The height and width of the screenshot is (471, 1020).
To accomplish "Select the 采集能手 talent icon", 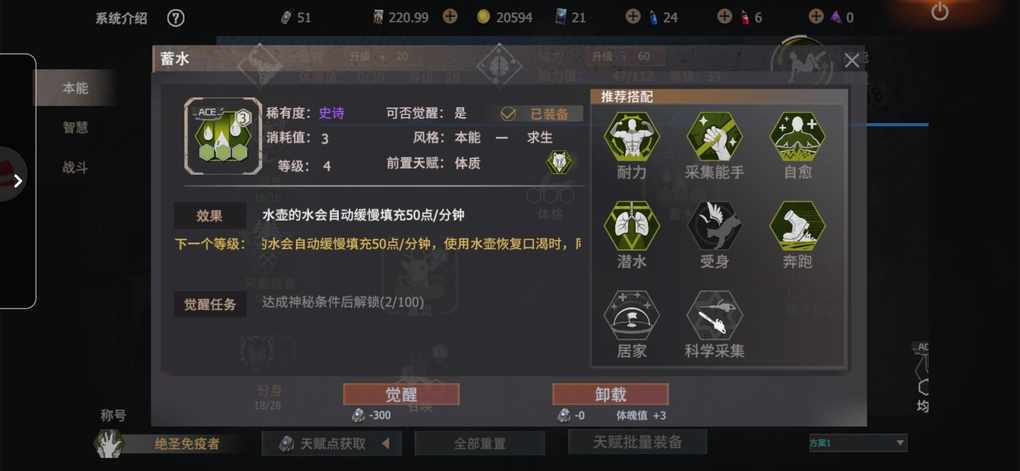I will (714, 137).
